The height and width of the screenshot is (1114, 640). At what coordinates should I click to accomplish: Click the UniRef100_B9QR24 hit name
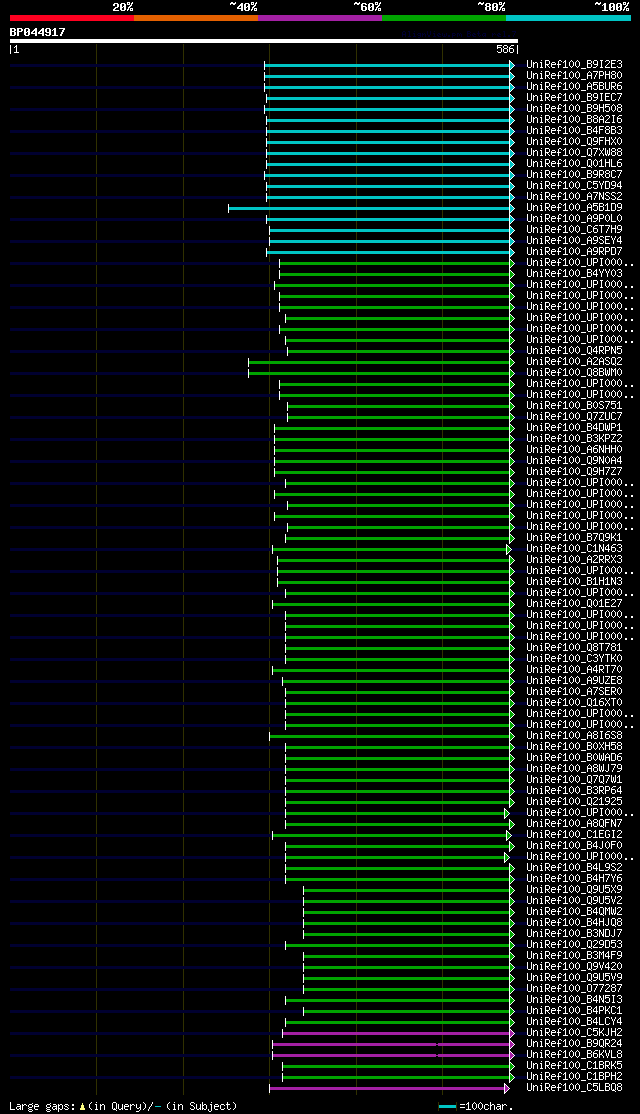(574, 1044)
